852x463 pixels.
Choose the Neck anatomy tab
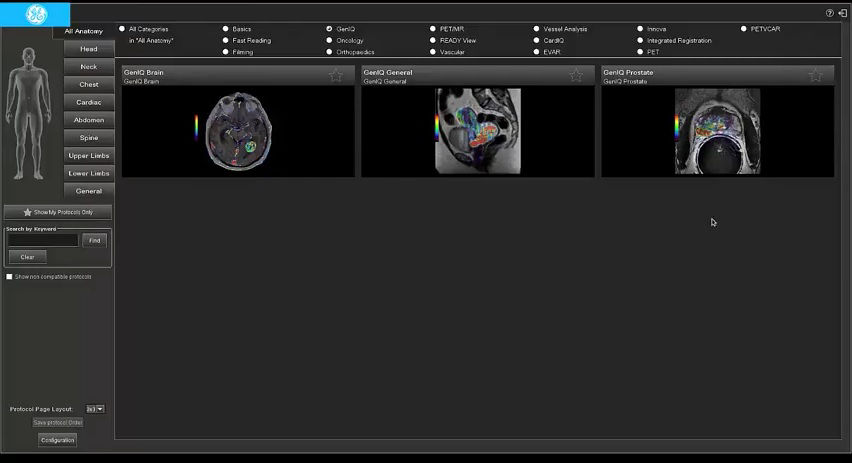tap(89, 67)
